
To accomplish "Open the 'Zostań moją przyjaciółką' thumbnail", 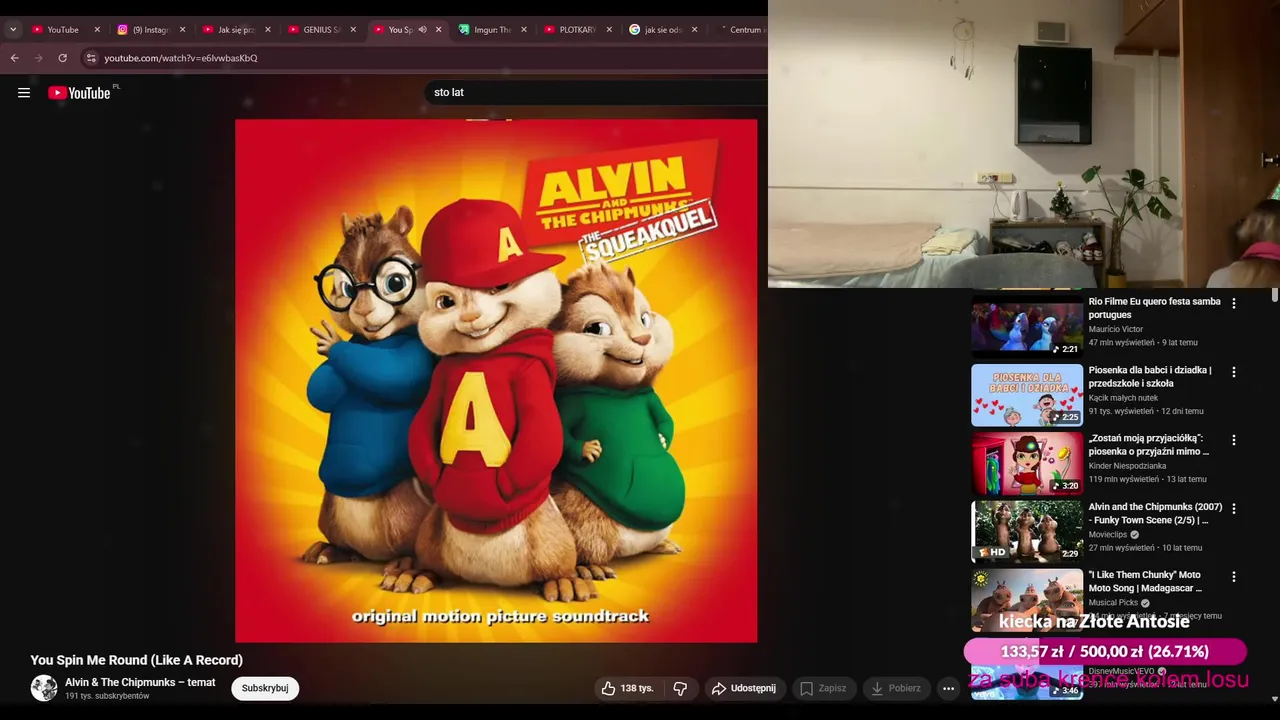I will click(x=1027, y=463).
